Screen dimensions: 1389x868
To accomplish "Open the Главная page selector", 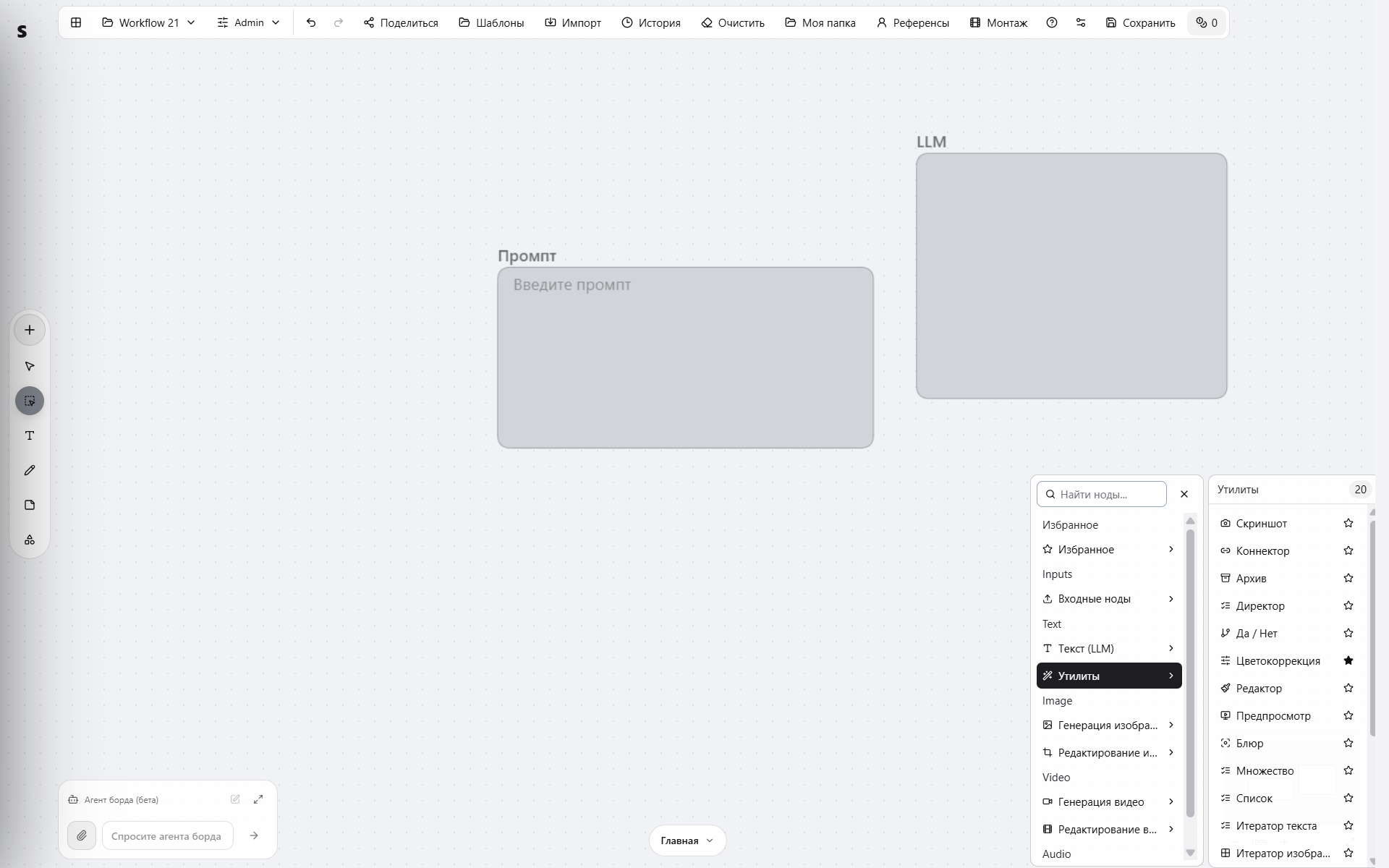I will 687,841.
